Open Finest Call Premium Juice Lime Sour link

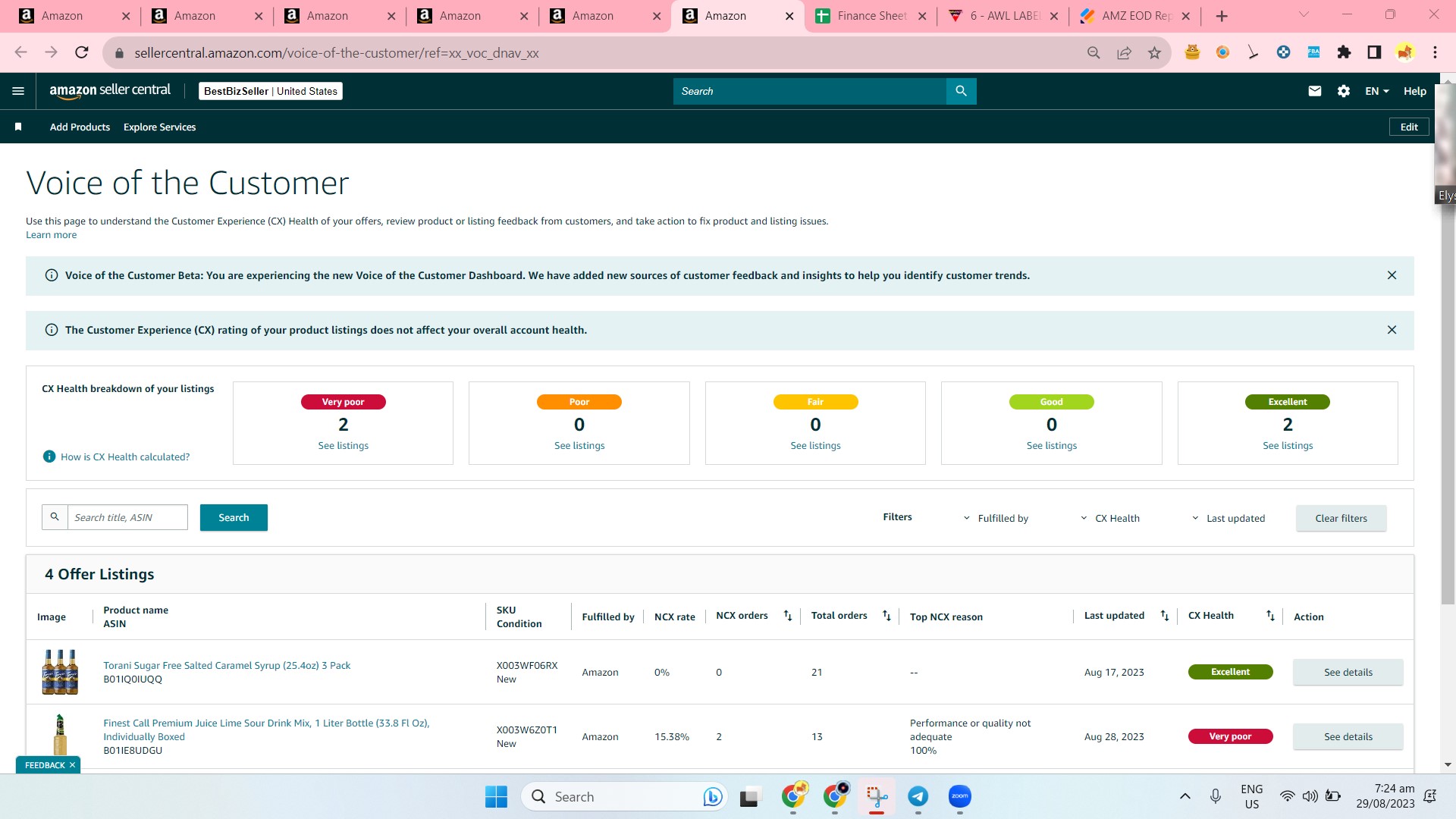266,730
